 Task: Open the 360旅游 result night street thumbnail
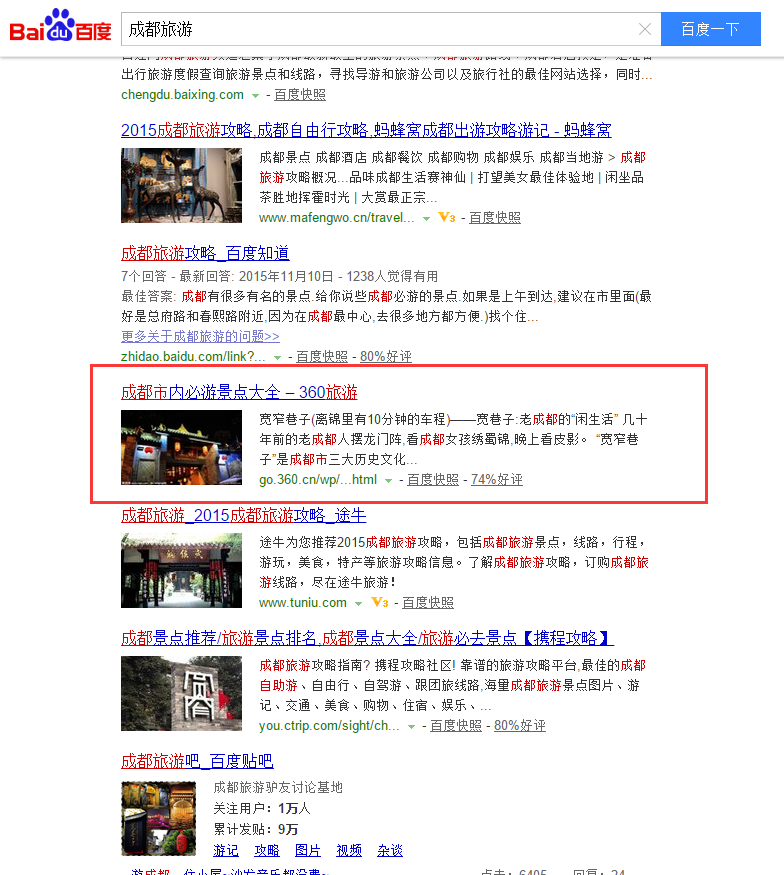point(181,447)
